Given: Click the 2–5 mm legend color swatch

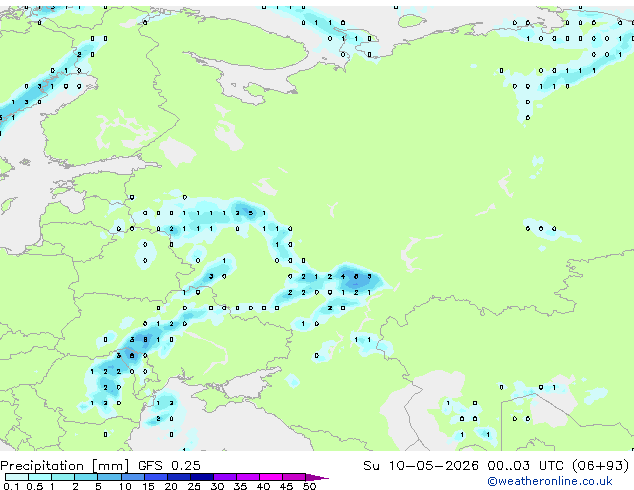Looking at the screenshot, I should click(86, 477).
